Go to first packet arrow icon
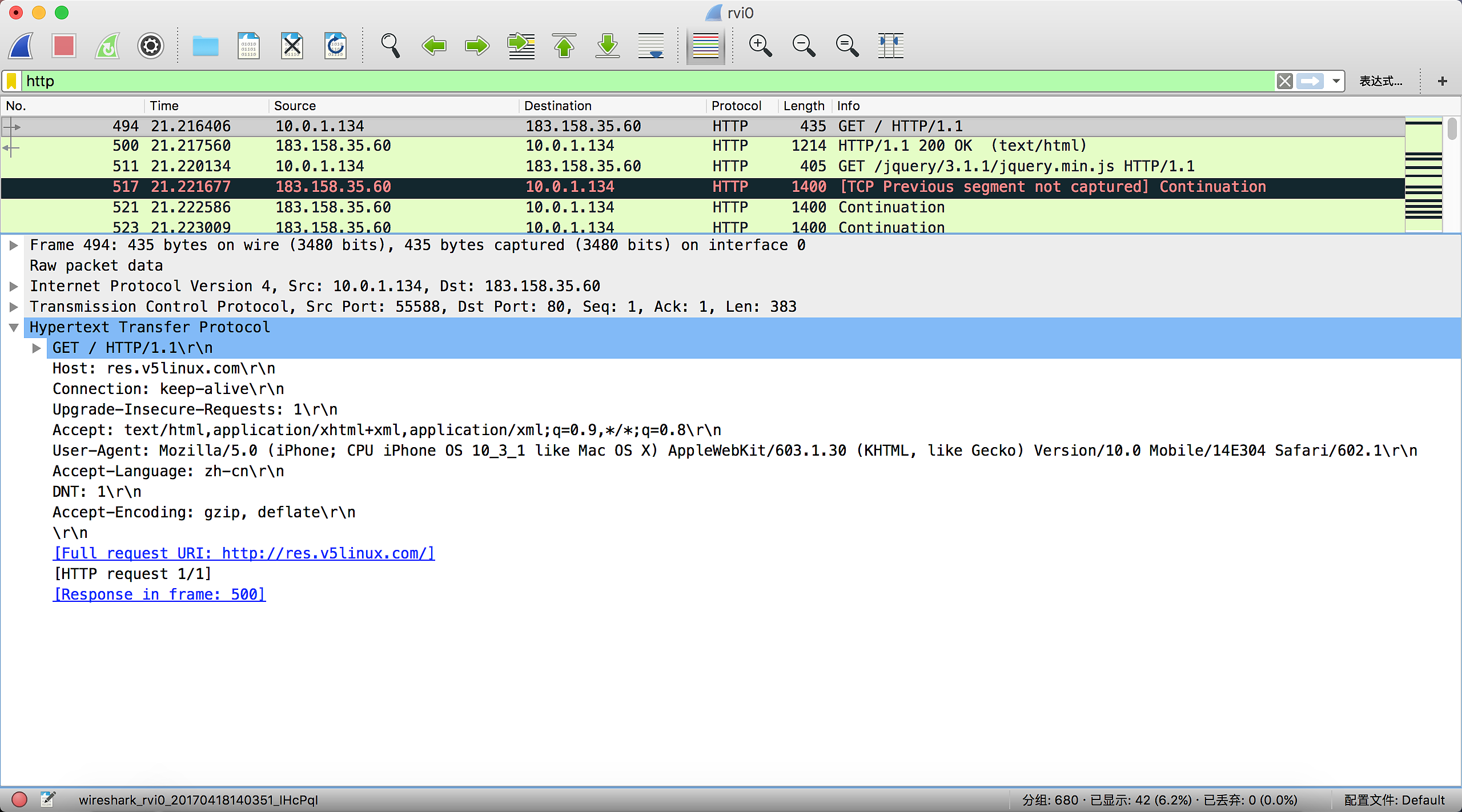The width and height of the screenshot is (1462, 812). (x=564, y=46)
